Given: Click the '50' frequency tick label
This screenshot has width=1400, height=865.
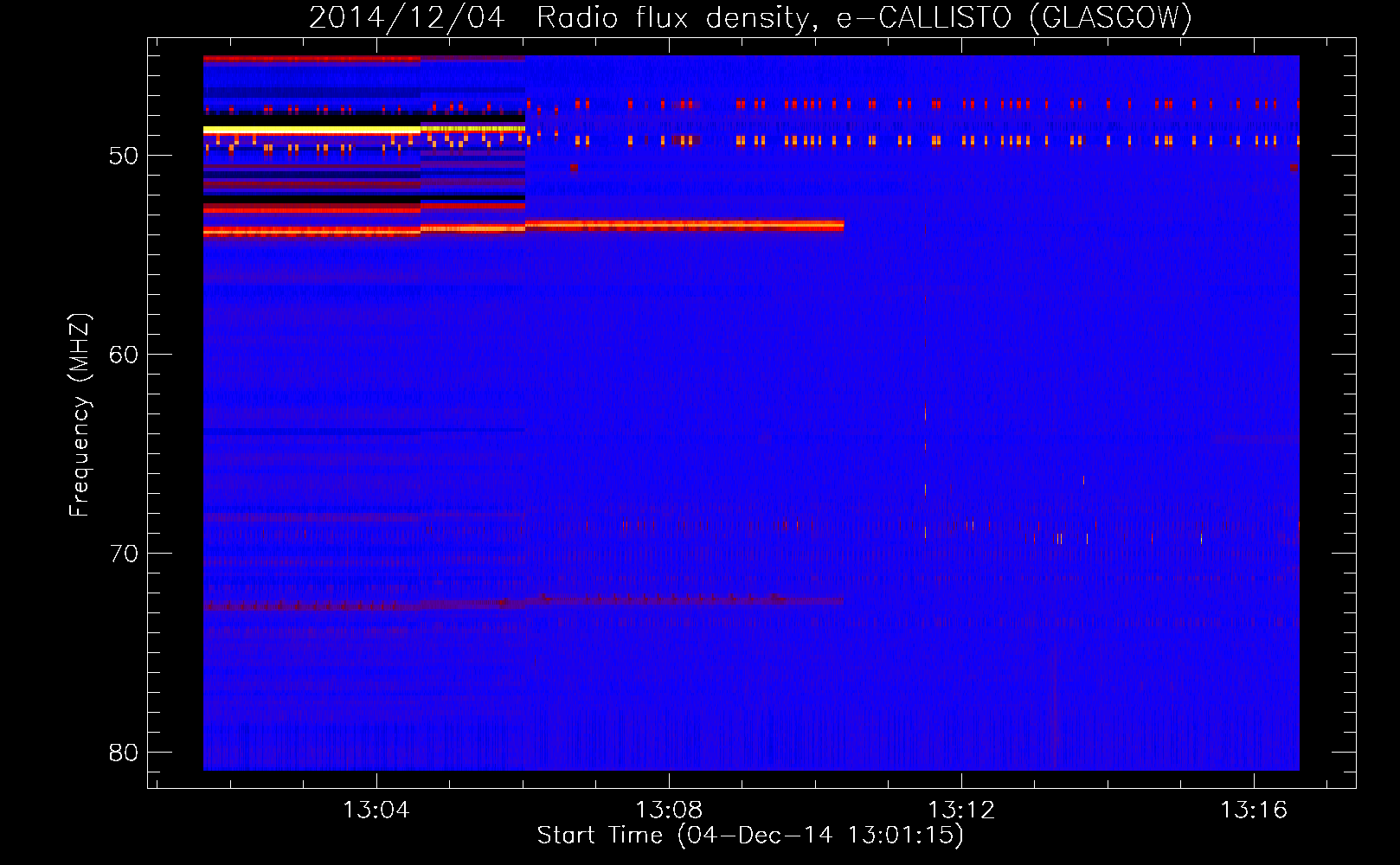Looking at the screenshot, I should pos(124,156).
